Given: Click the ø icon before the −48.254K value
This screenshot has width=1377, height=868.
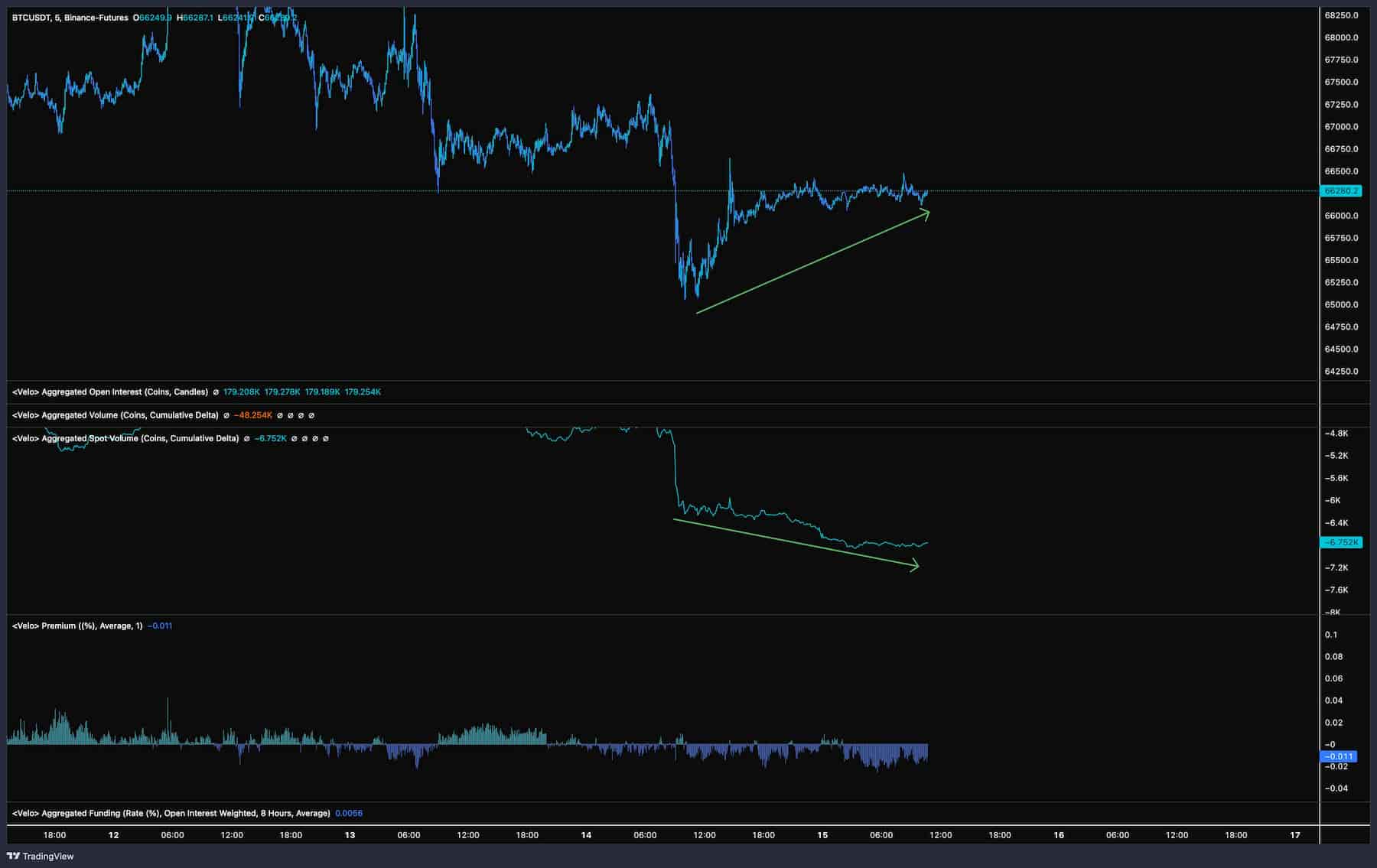Looking at the screenshot, I should [226, 415].
